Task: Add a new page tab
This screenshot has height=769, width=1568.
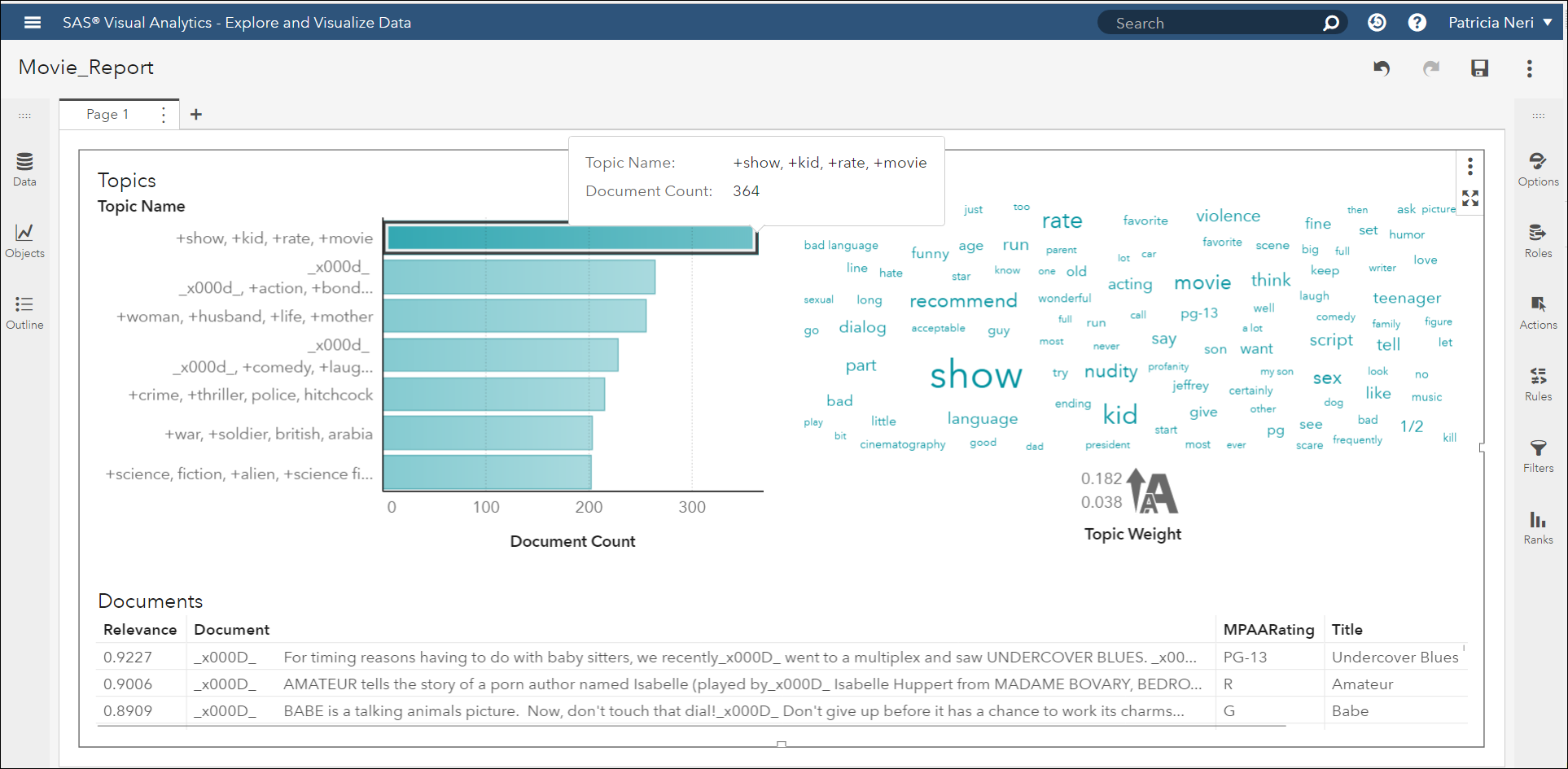Action: pyautogui.click(x=196, y=115)
